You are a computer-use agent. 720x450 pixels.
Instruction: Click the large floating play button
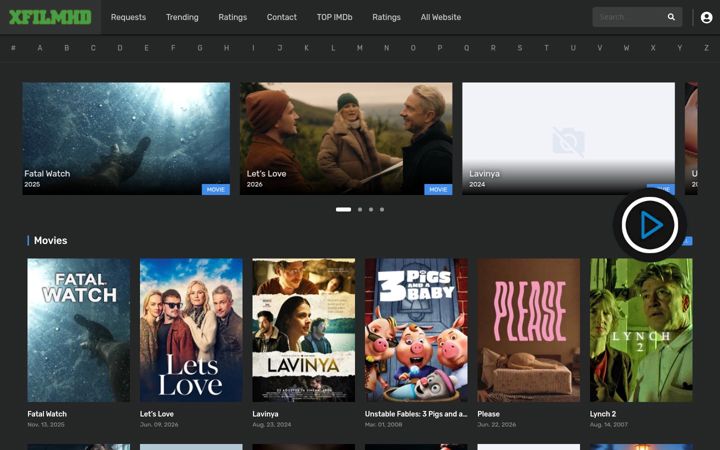[650, 225]
